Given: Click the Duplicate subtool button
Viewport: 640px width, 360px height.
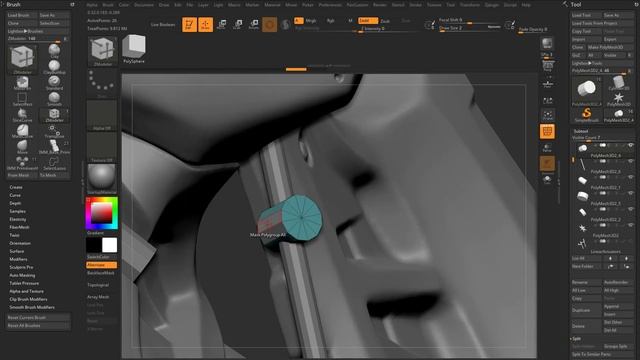Looking at the screenshot, I should [586, 310].
